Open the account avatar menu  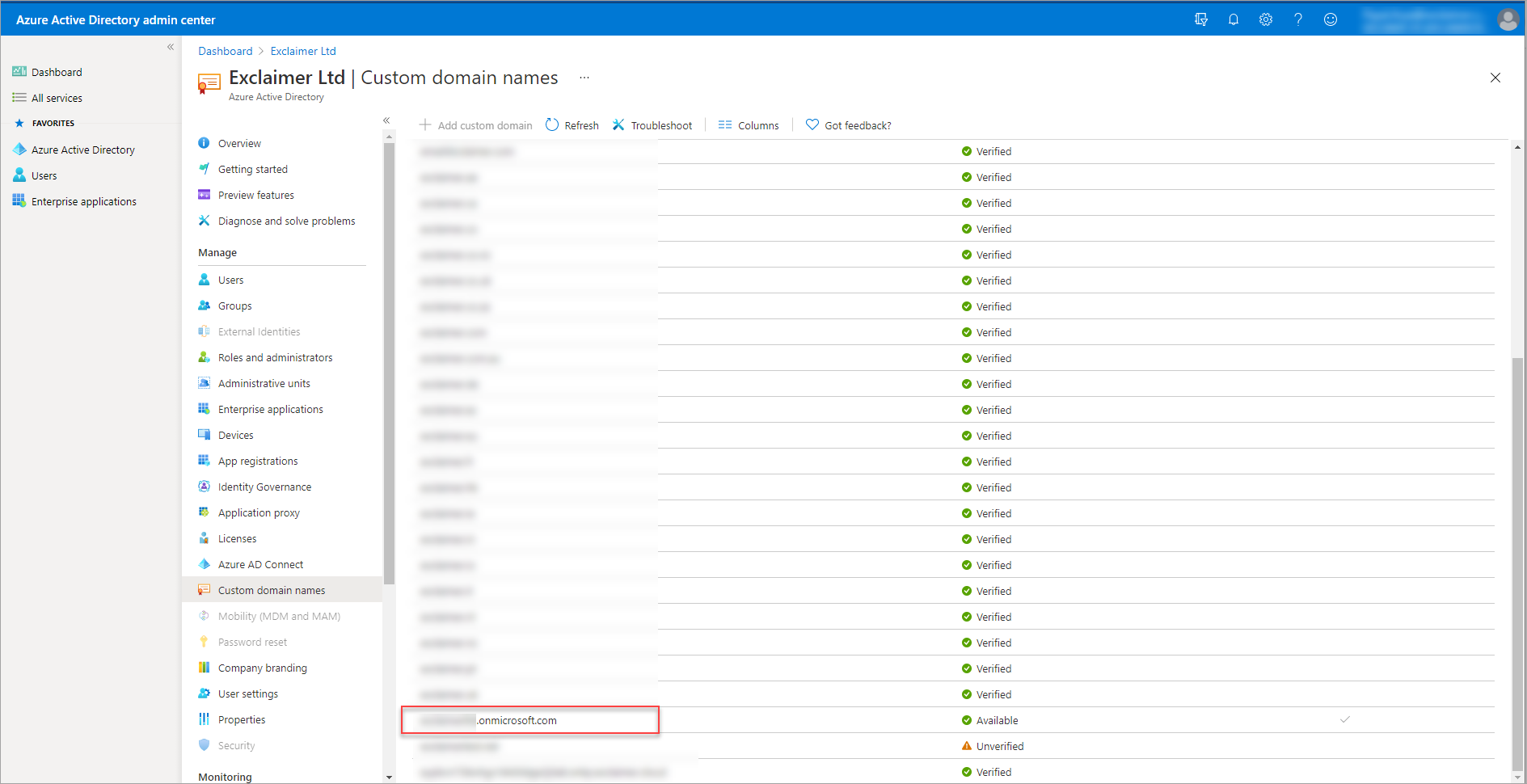(x=1508, y=19)
